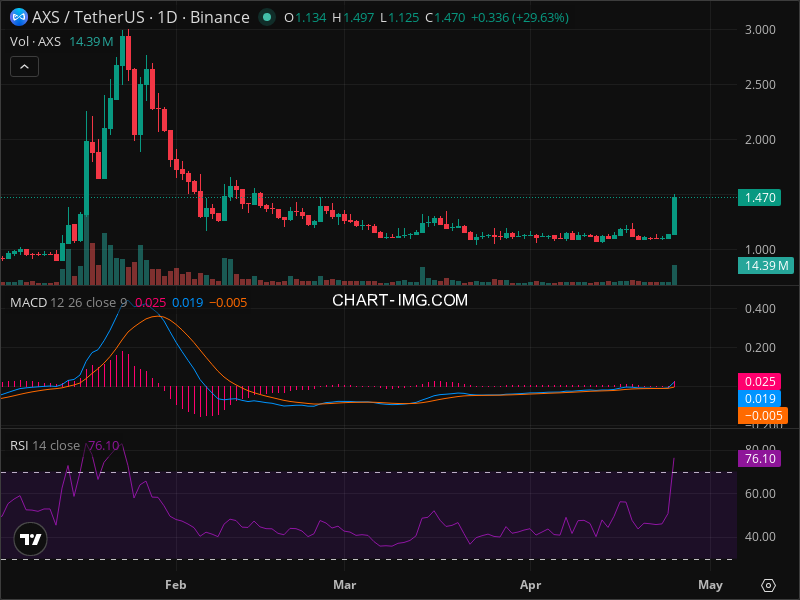Click the latest large green candle
The image size is (800, 600).
click(674, 215)
